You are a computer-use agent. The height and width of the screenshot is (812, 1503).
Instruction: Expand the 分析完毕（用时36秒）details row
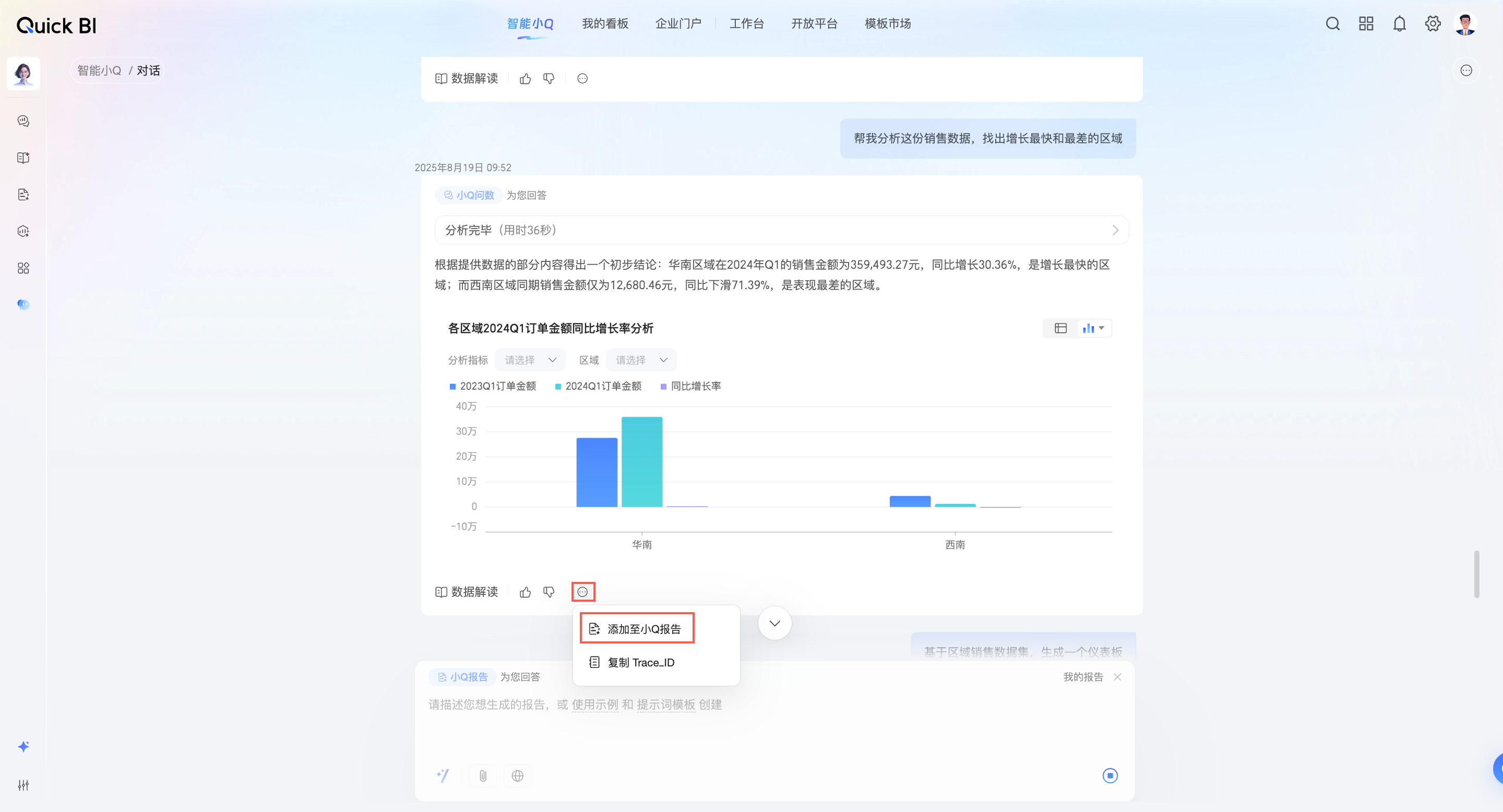781,231
